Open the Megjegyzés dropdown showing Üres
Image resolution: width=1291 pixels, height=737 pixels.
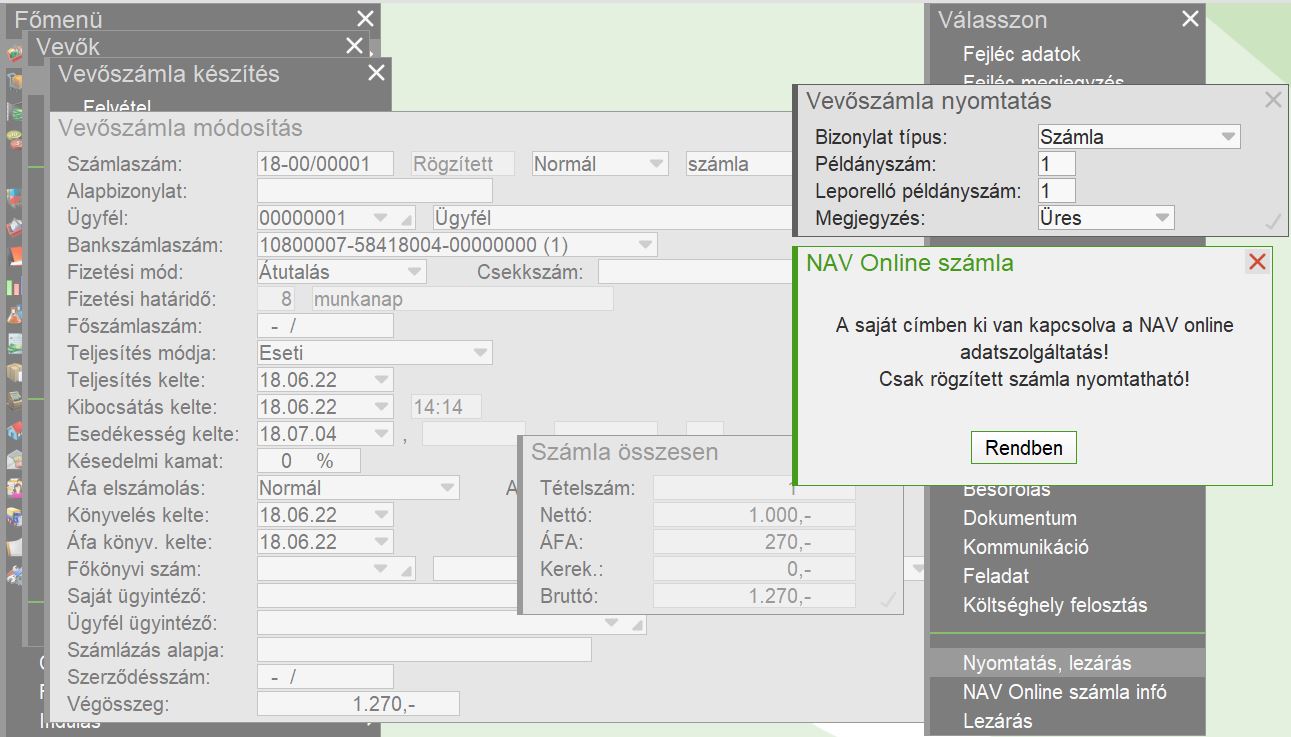1162,218
